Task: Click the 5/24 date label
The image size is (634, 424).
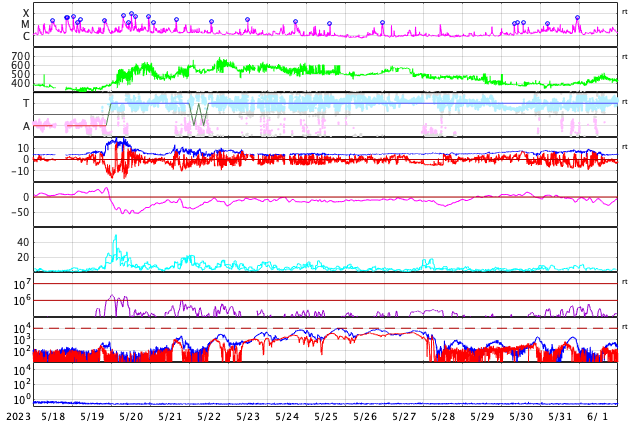Action: pyautogui.click(x=287, y=416)
